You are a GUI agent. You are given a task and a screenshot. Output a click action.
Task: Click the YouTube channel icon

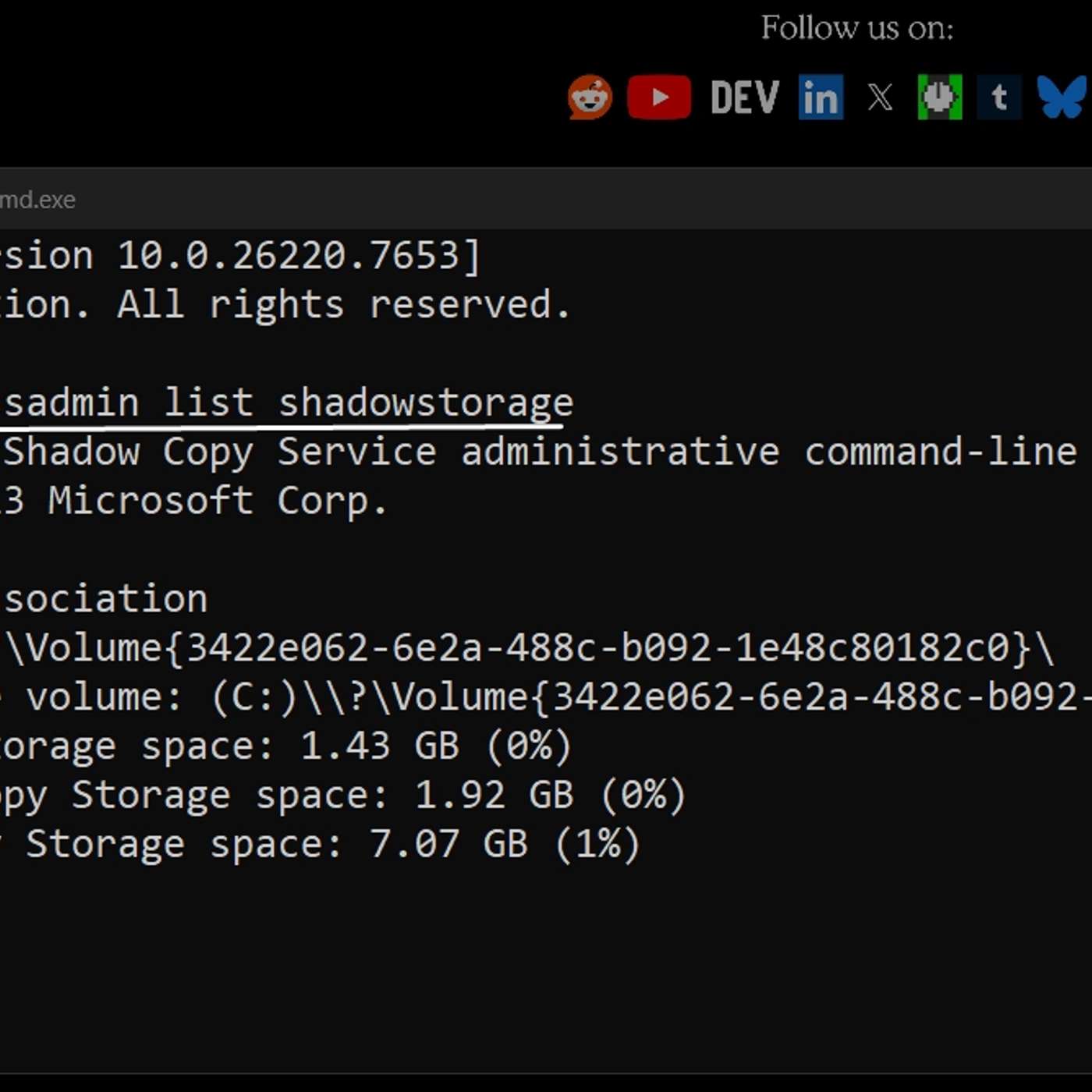pos(659,97)
